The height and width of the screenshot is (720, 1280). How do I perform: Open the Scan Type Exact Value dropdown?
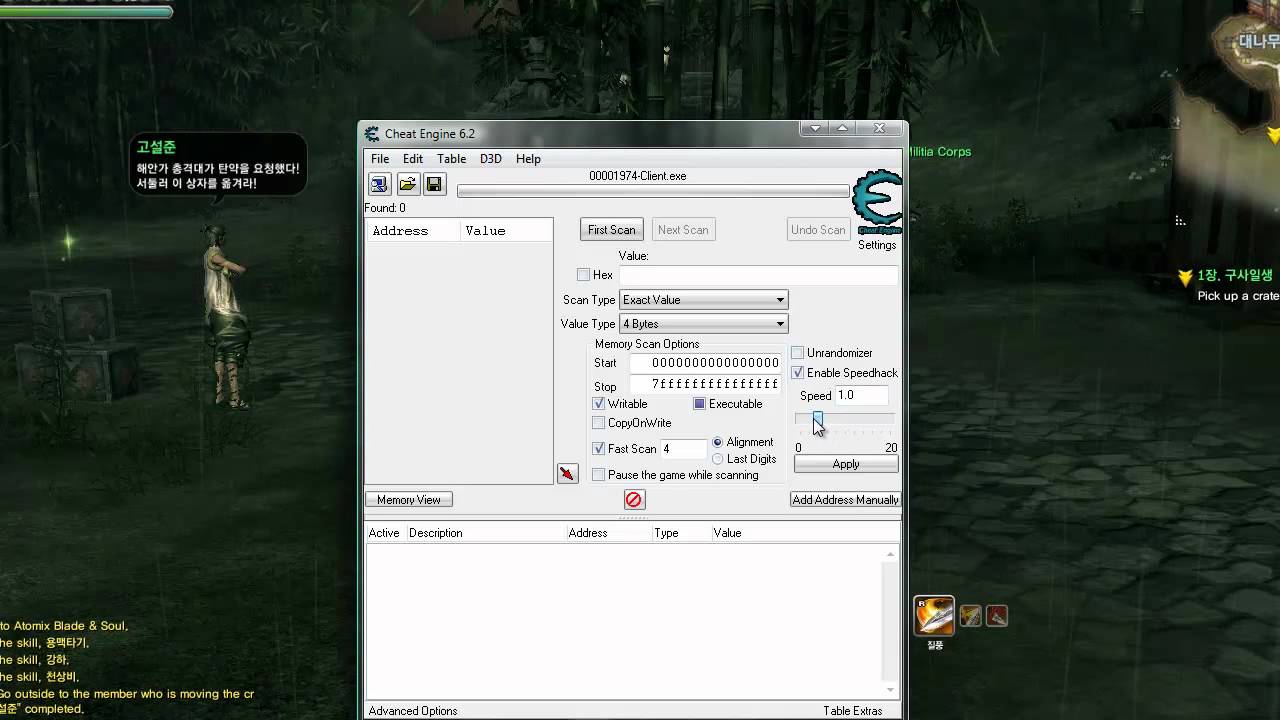pyautogui.click(x=704, y=300)
